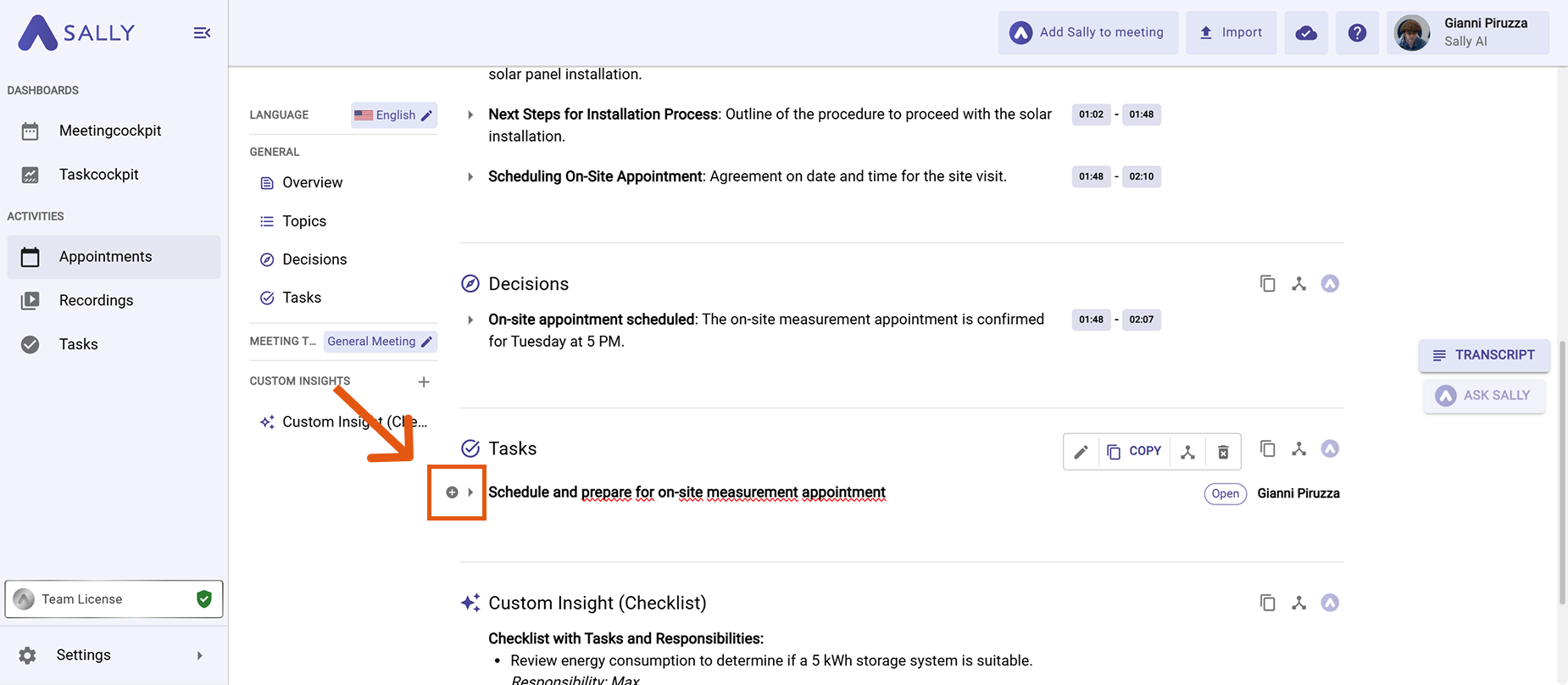
Task: Click the Add Sally to meeting button
Action: (x=1087, y=33)
